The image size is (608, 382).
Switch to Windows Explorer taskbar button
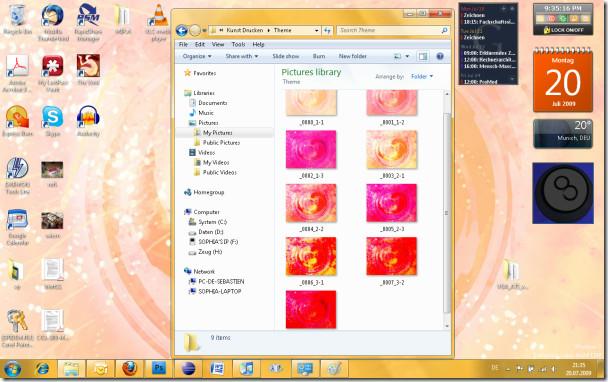71,368
